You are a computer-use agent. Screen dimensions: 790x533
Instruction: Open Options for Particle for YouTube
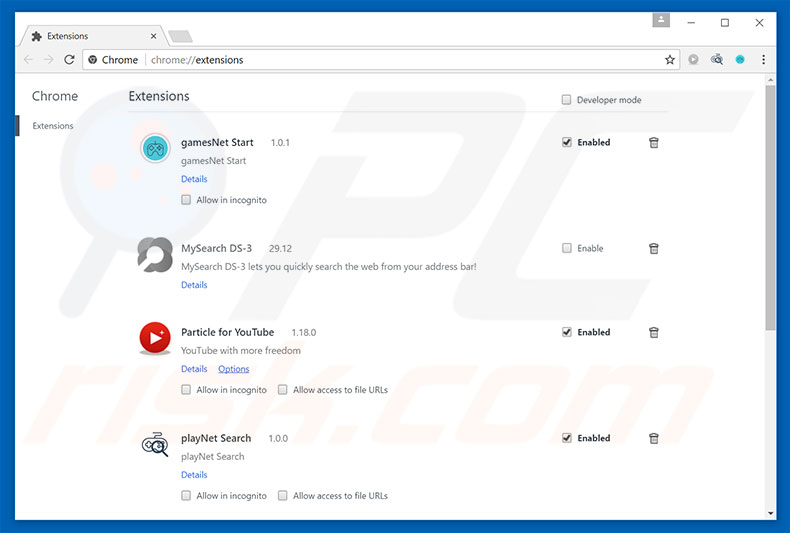click(x=233, y=369)
